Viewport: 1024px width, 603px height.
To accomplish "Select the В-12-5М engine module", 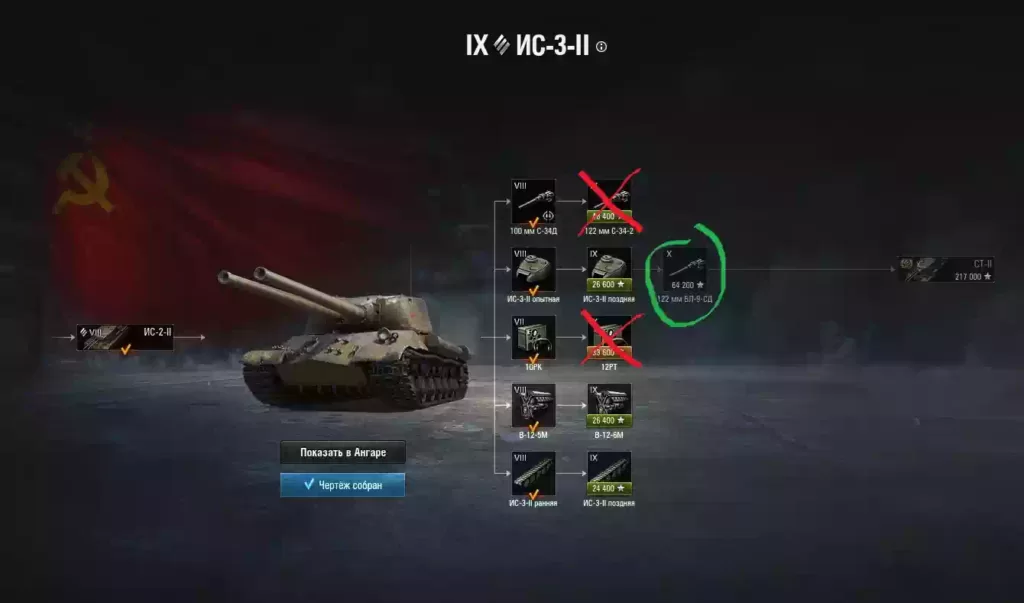I will [534, 406].
